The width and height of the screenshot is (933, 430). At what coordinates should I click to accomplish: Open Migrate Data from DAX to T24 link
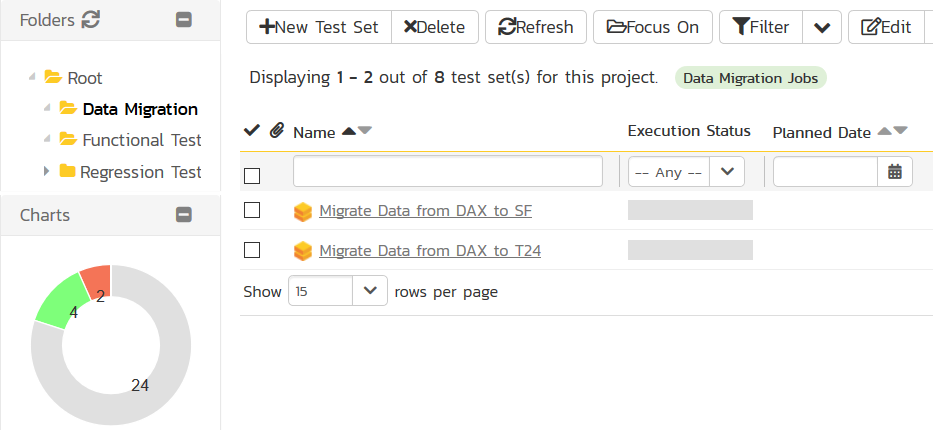[x=430, y=250]
